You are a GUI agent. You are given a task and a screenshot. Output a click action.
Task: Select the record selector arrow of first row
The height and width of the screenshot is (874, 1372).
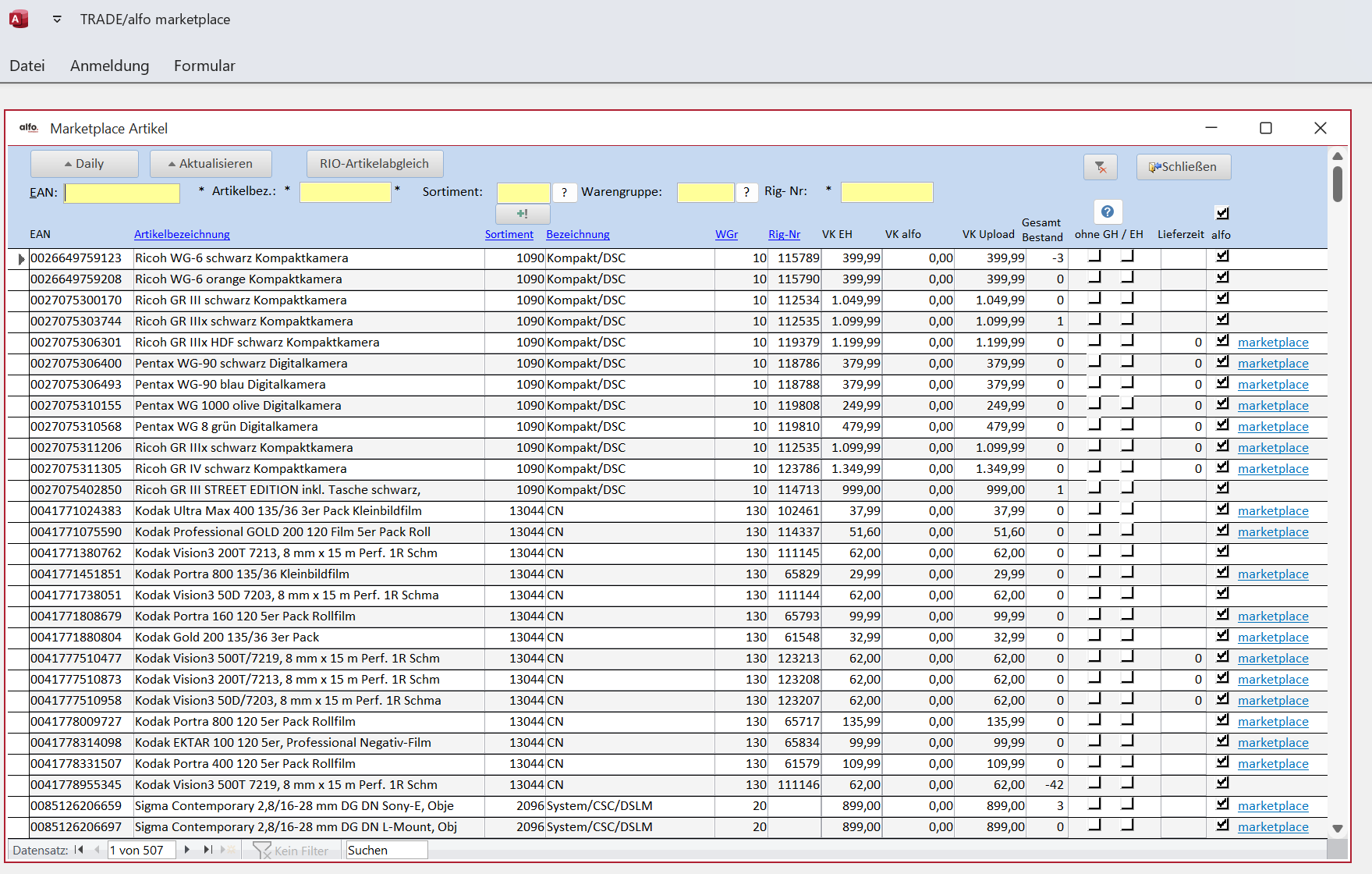[21, 259]
